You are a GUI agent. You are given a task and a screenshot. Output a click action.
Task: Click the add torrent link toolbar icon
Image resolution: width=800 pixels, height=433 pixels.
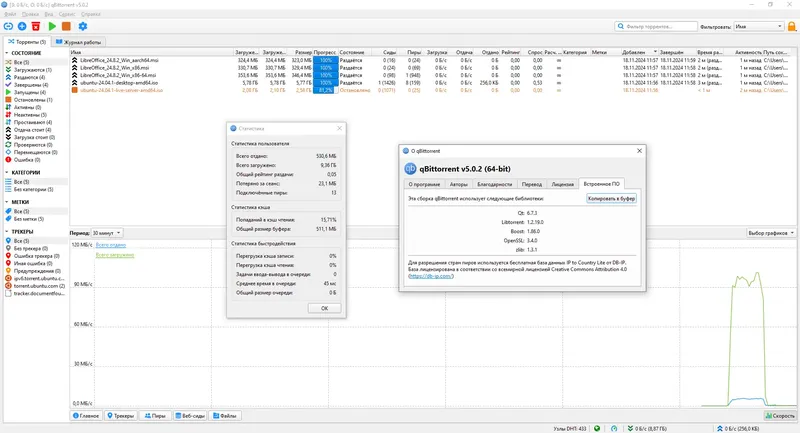coord(8,26)
